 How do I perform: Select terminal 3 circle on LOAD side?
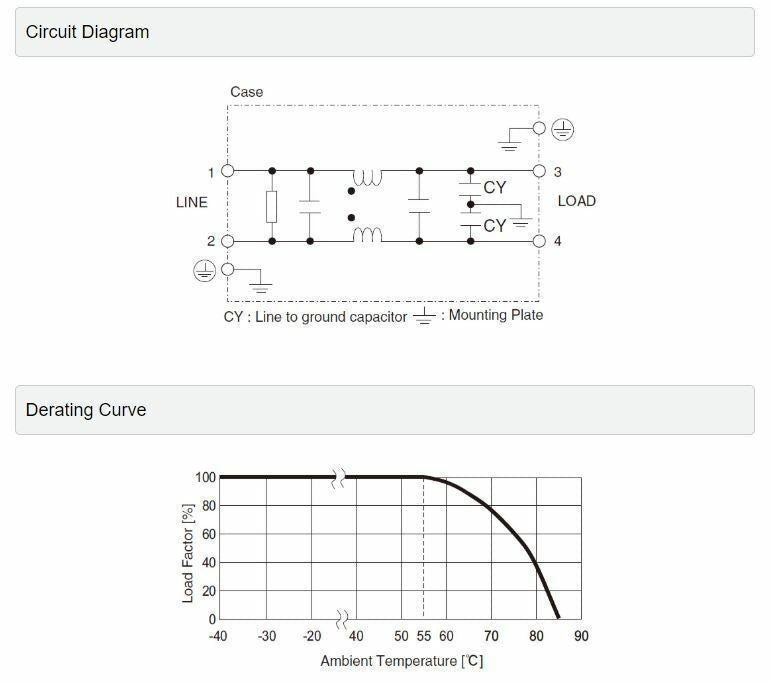[540, 171]
